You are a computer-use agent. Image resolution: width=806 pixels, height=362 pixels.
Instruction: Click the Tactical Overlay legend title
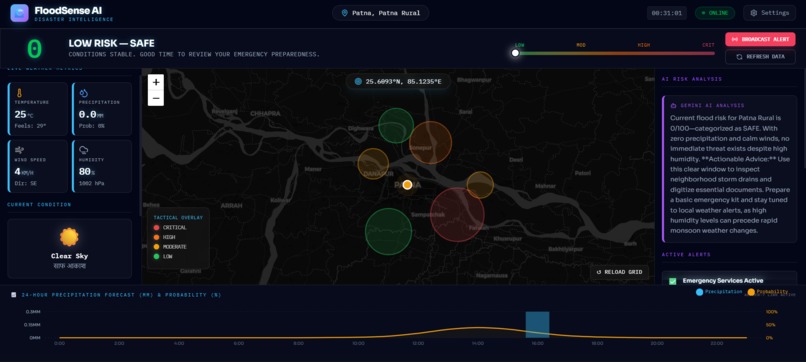178,218
